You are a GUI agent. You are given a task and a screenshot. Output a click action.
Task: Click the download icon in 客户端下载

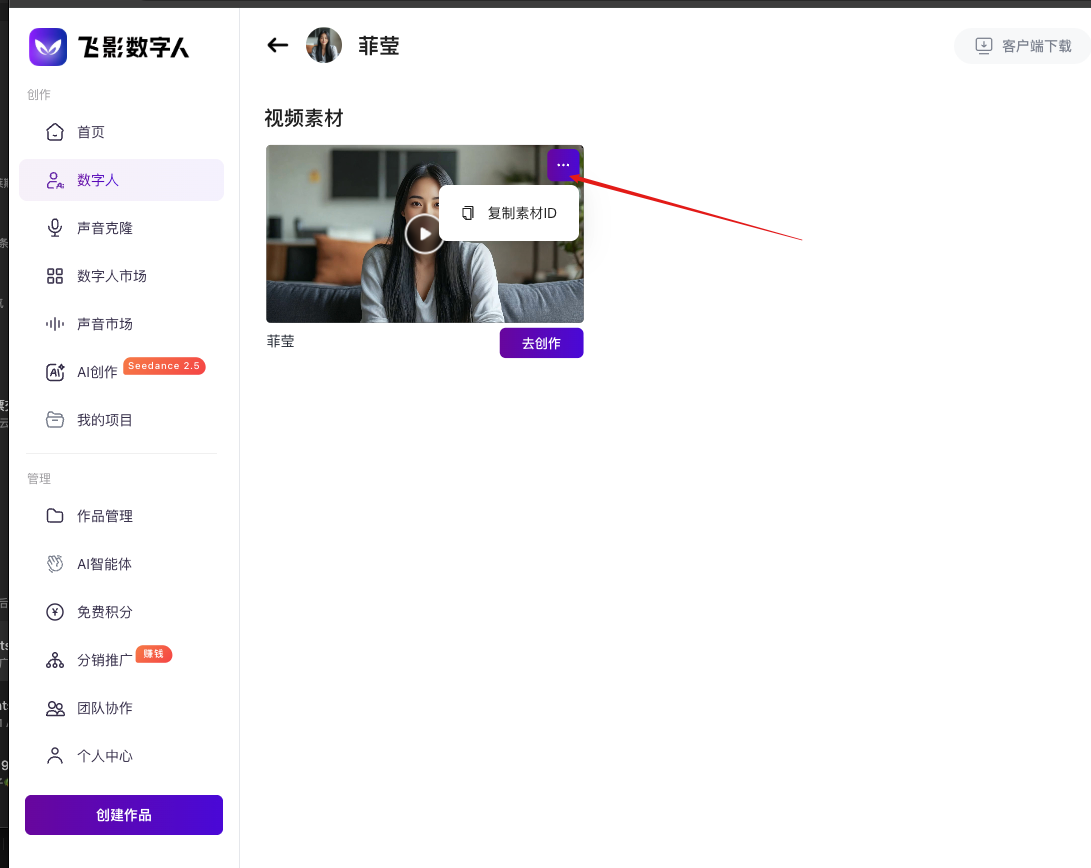coord(983,46)
